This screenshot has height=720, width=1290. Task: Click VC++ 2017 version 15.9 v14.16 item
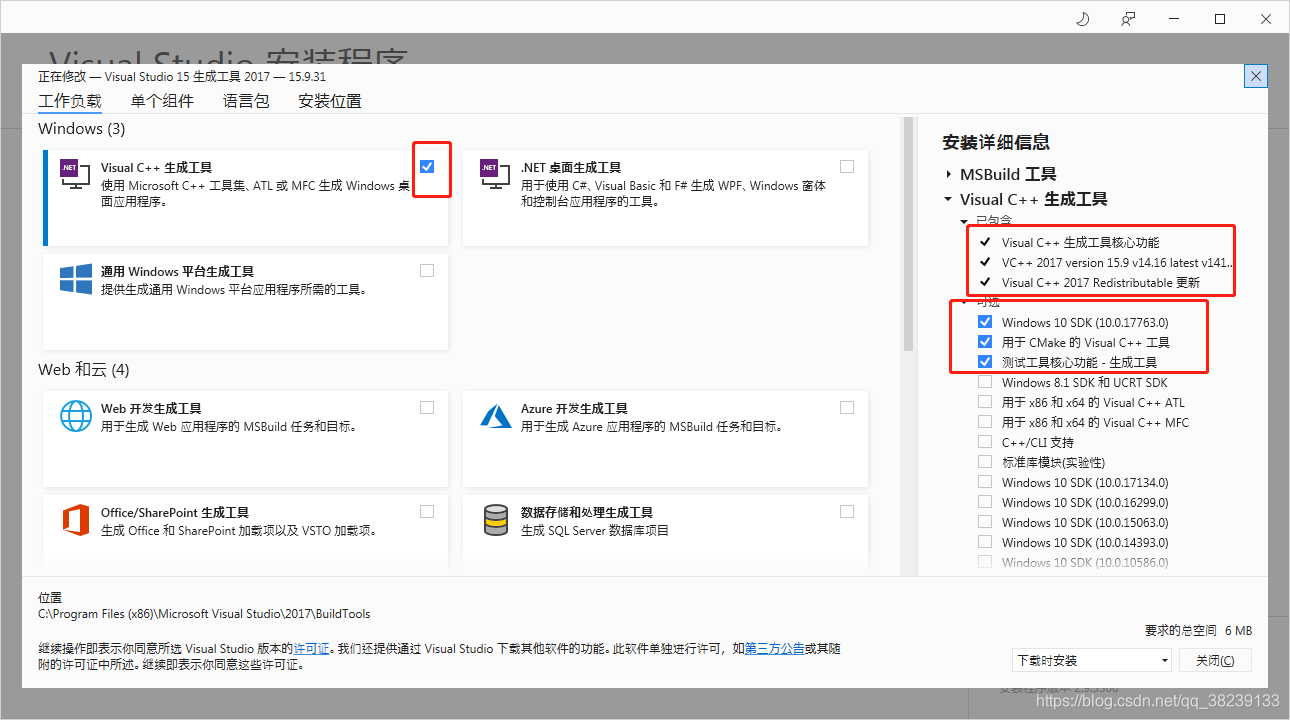[x=1118, y=262]
